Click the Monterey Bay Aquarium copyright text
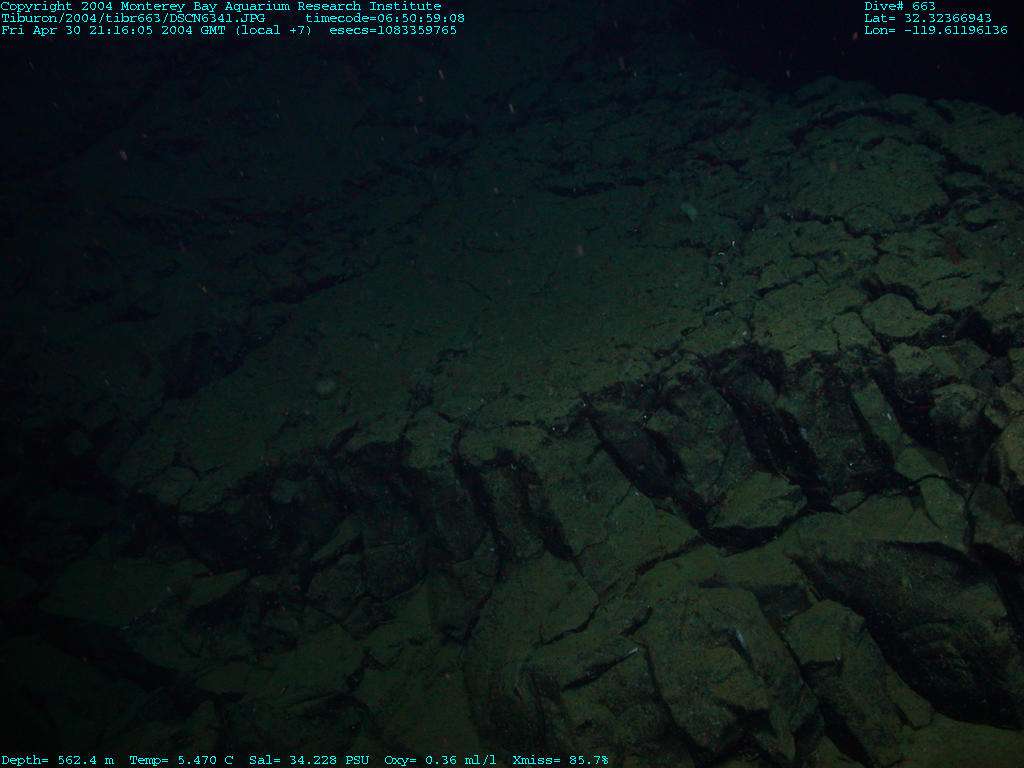The width and height of the screenshot is (1024, 768). pos(220,6)
